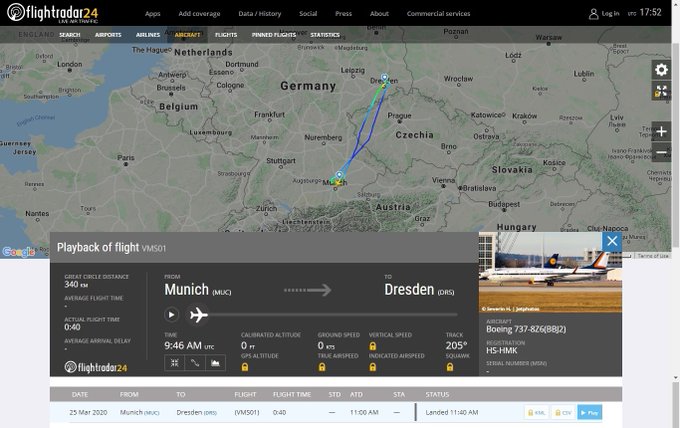Click the Indicated Airspeed lock icon
680x428 pixels.
point(373,367)
